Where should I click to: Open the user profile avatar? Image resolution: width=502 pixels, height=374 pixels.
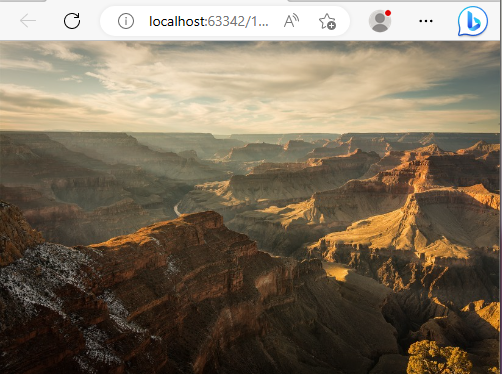point(380,21)
